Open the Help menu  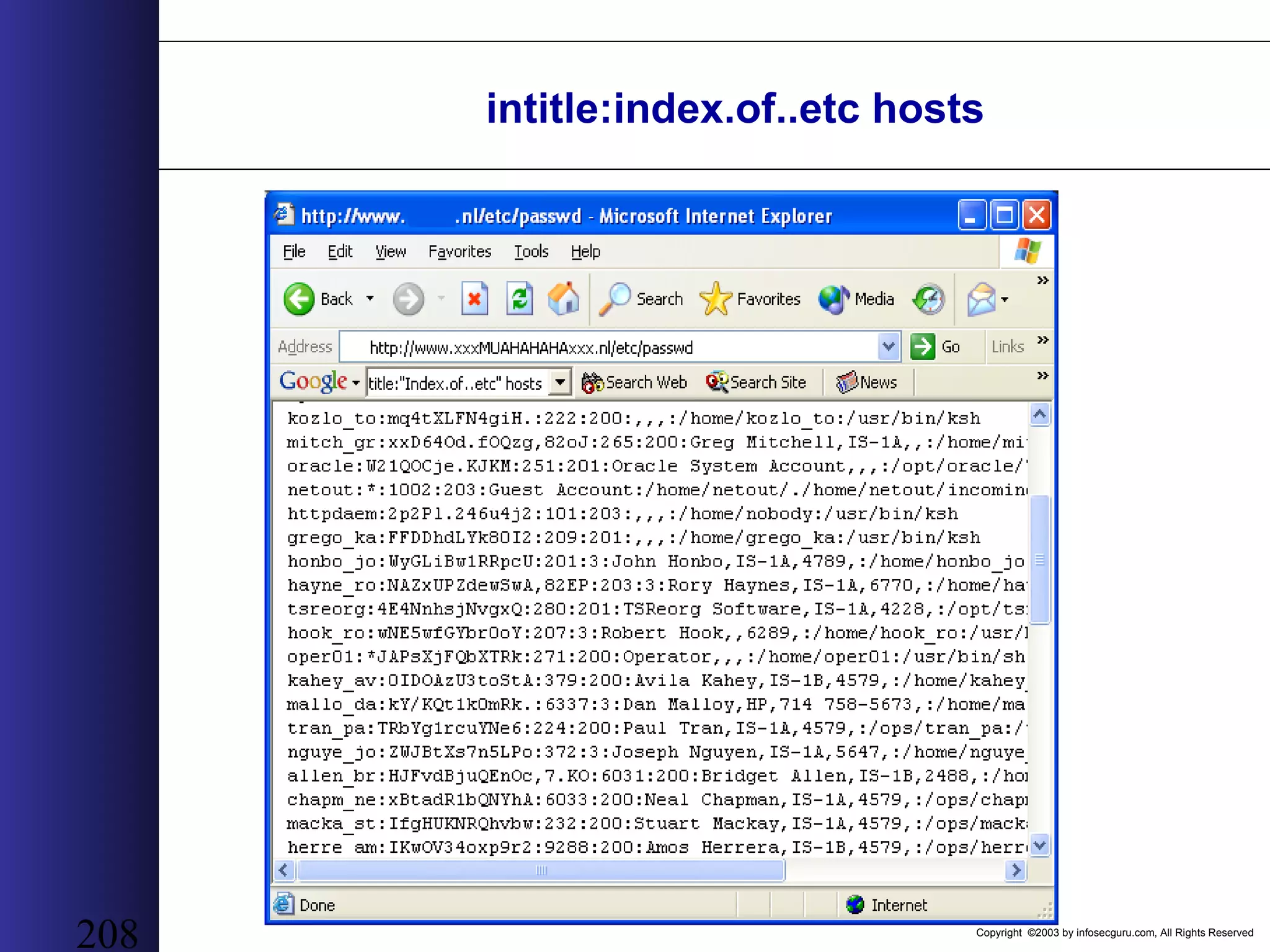[585, 252]
